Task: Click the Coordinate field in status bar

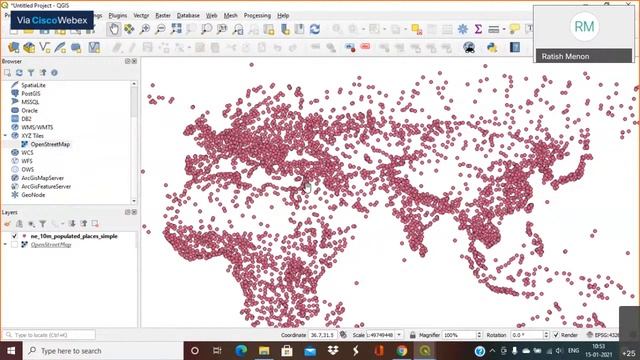Action: click(x=322, y=335)
